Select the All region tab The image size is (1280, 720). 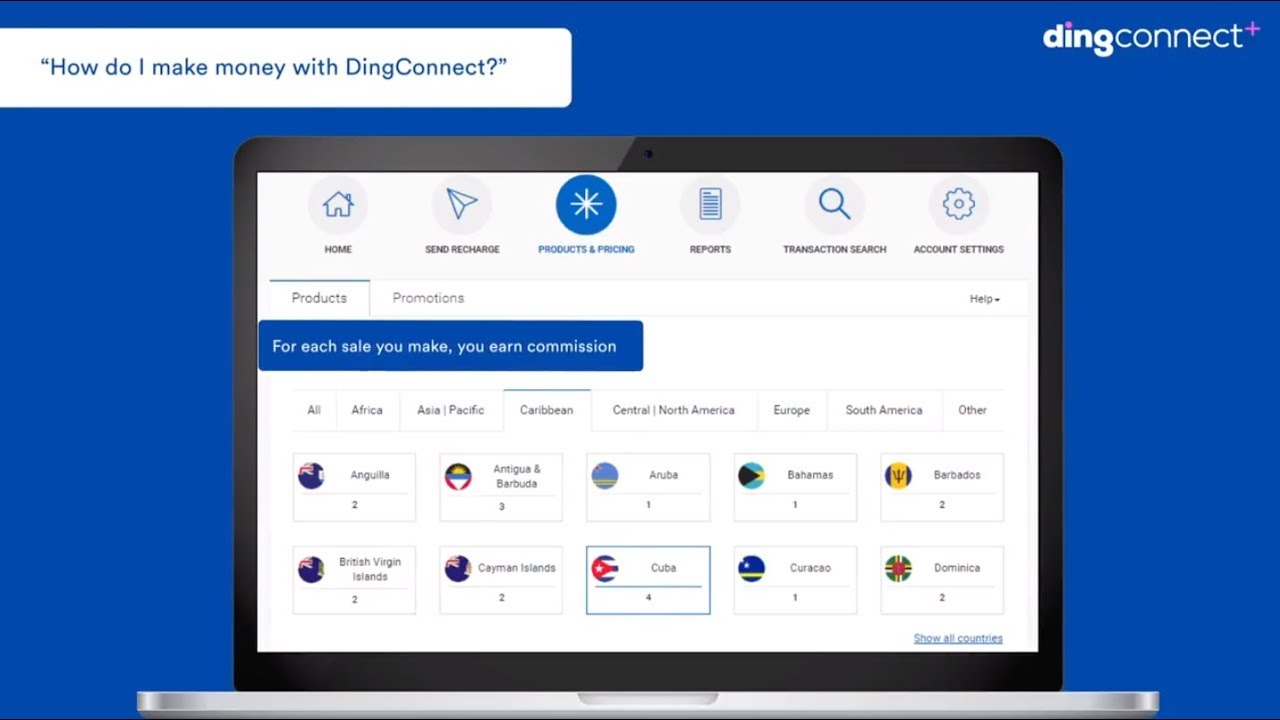(314, 410)
